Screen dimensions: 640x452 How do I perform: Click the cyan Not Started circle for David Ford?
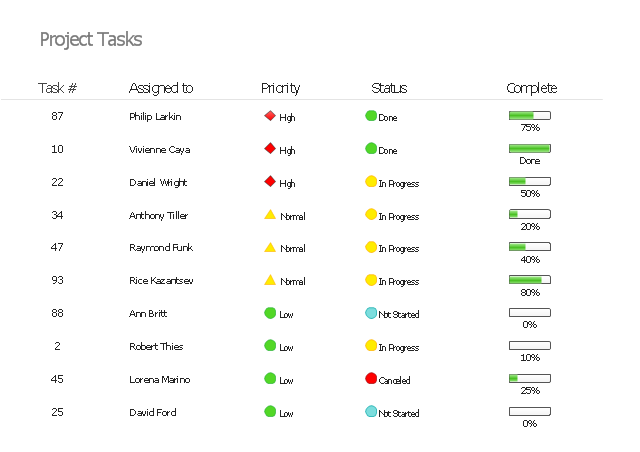tap(371, 412)
